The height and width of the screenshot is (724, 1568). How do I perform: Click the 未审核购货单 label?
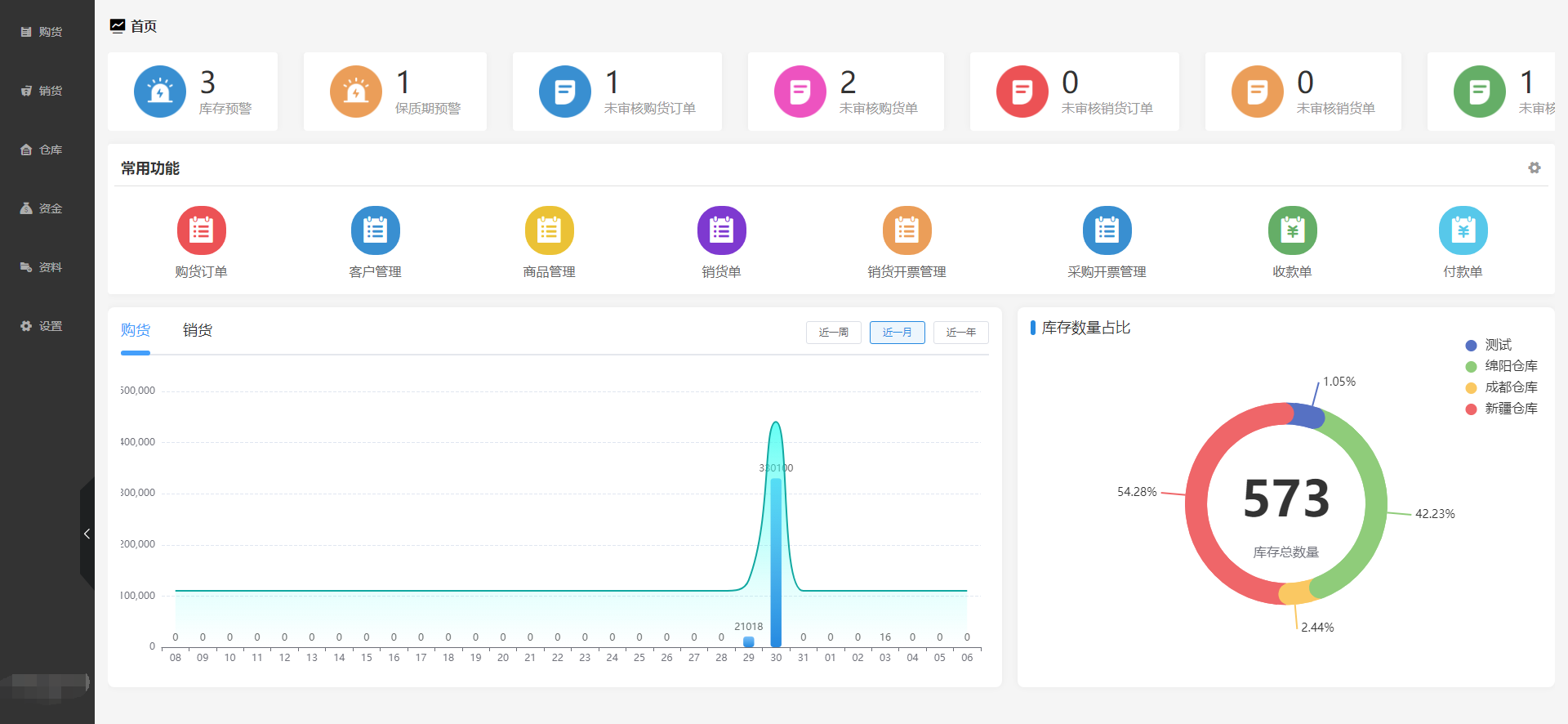[879, 109]
